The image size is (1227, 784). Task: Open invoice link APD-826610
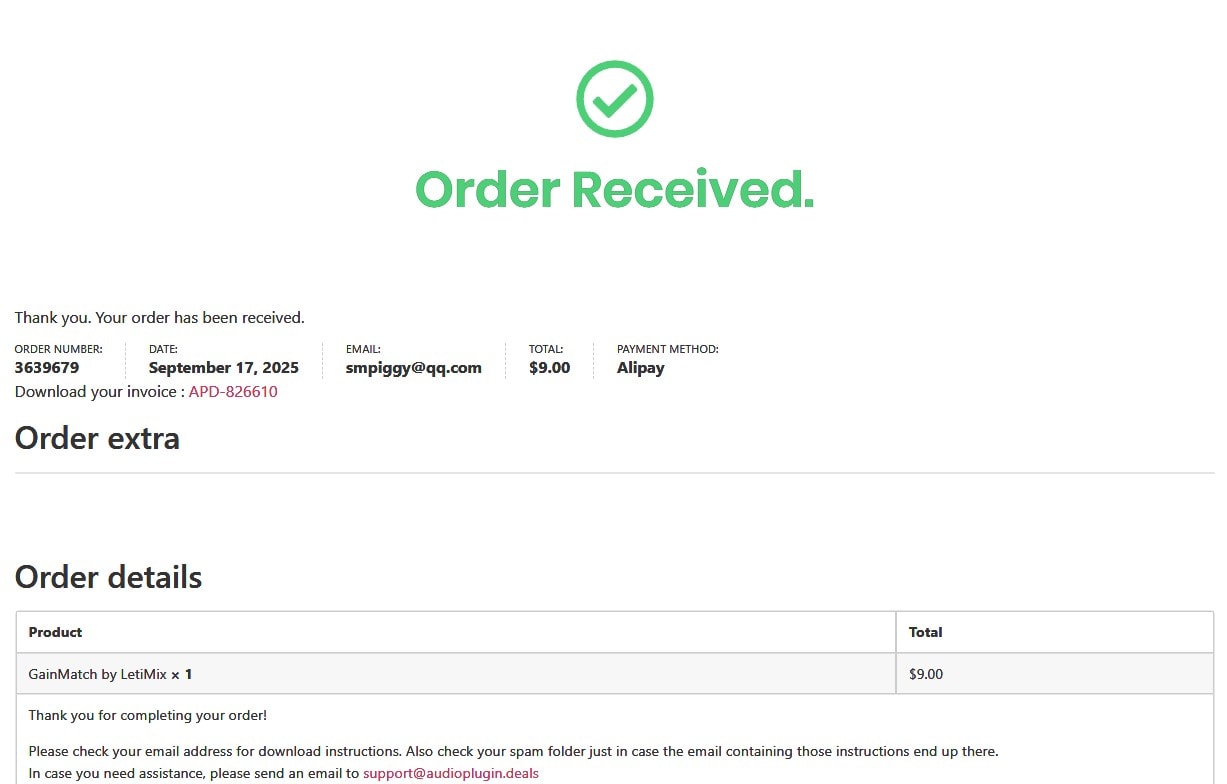click(x=233, y=392)
